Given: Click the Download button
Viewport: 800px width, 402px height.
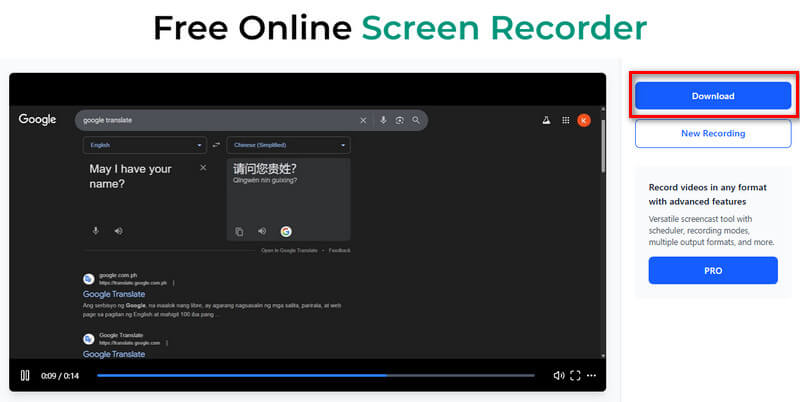Looking at the screenshot, I should [x=713, y=96].
